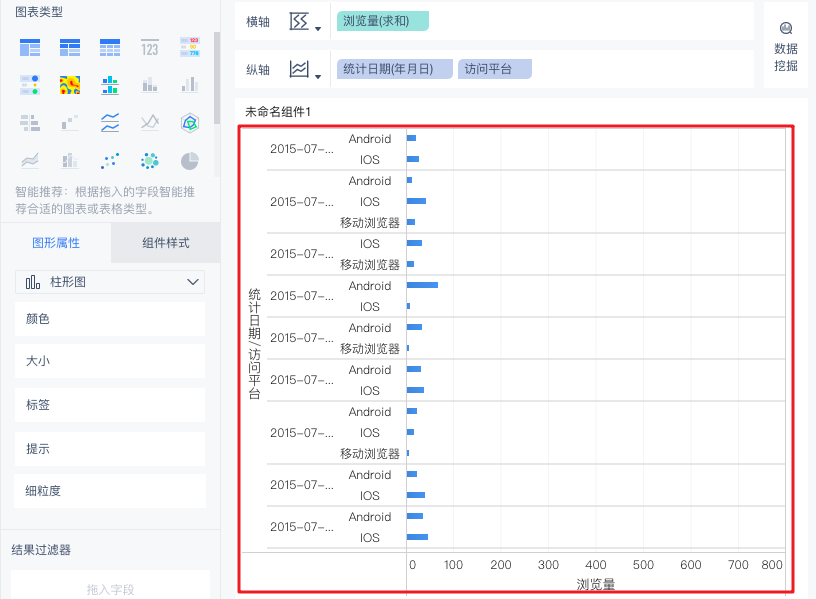Select the detail table chart type icon
Image resolution: width=816 pixels, height=599 pixels.
(110, 47)
